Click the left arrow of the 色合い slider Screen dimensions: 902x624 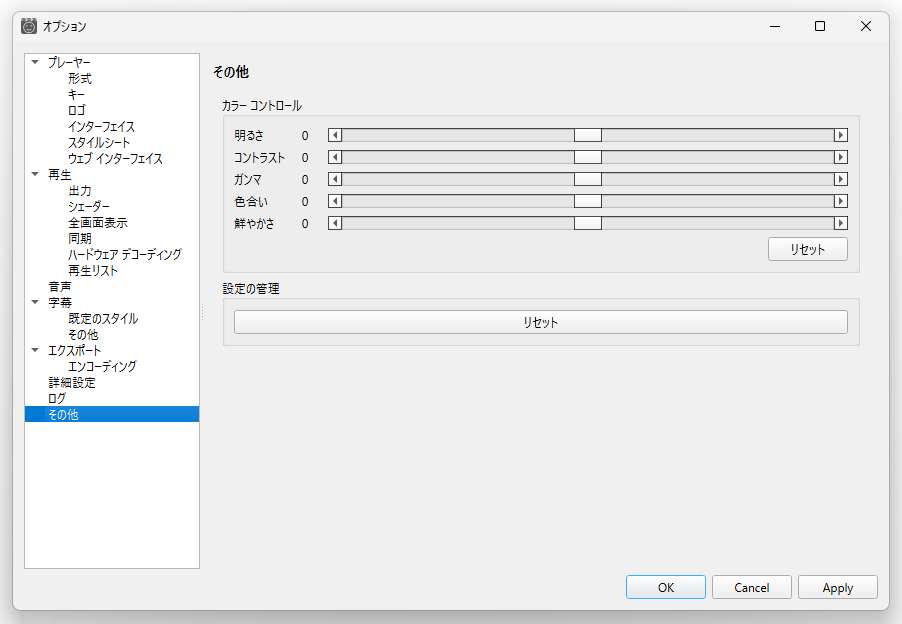pos(335,201)
